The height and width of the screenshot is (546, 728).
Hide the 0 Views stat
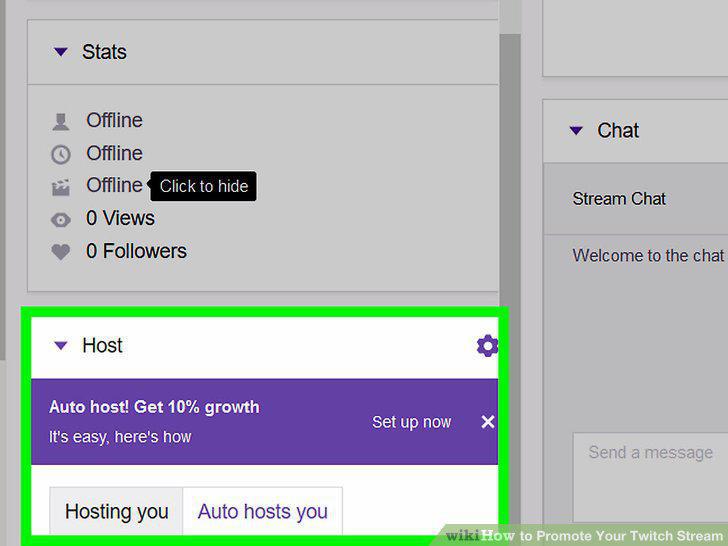coord(120,218)
